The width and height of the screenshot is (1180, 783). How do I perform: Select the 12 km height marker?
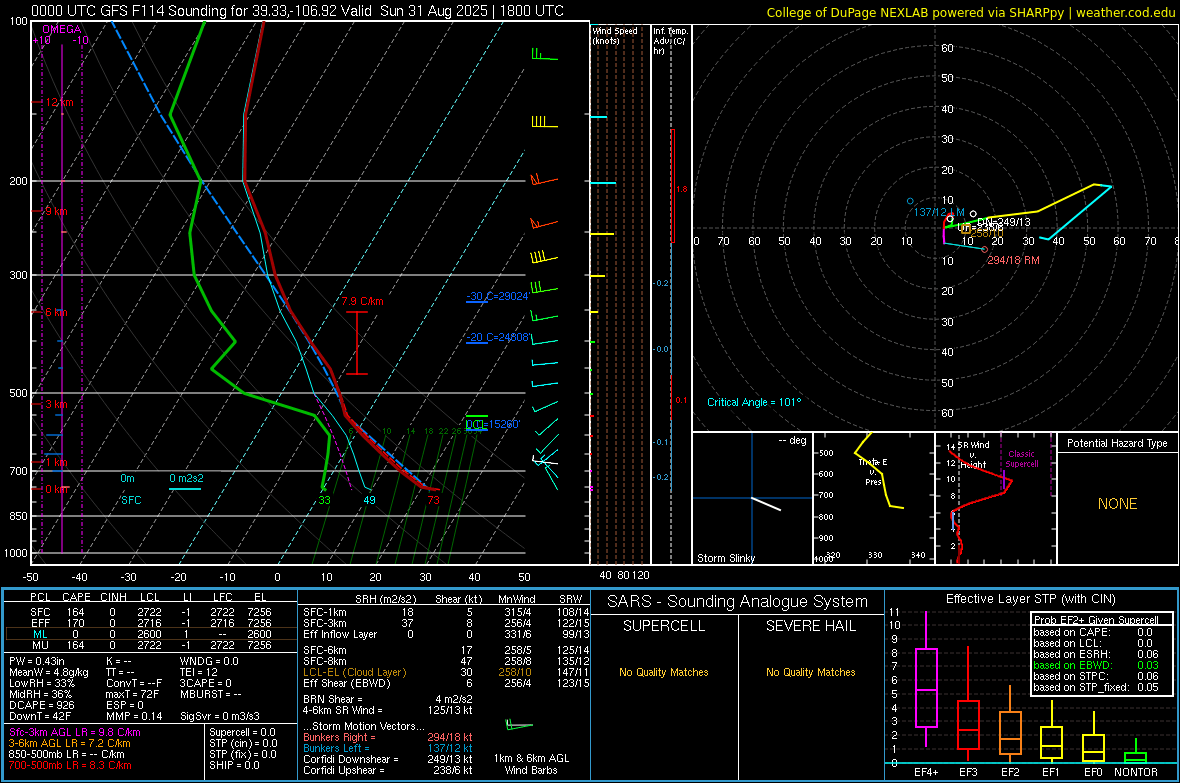59,102
